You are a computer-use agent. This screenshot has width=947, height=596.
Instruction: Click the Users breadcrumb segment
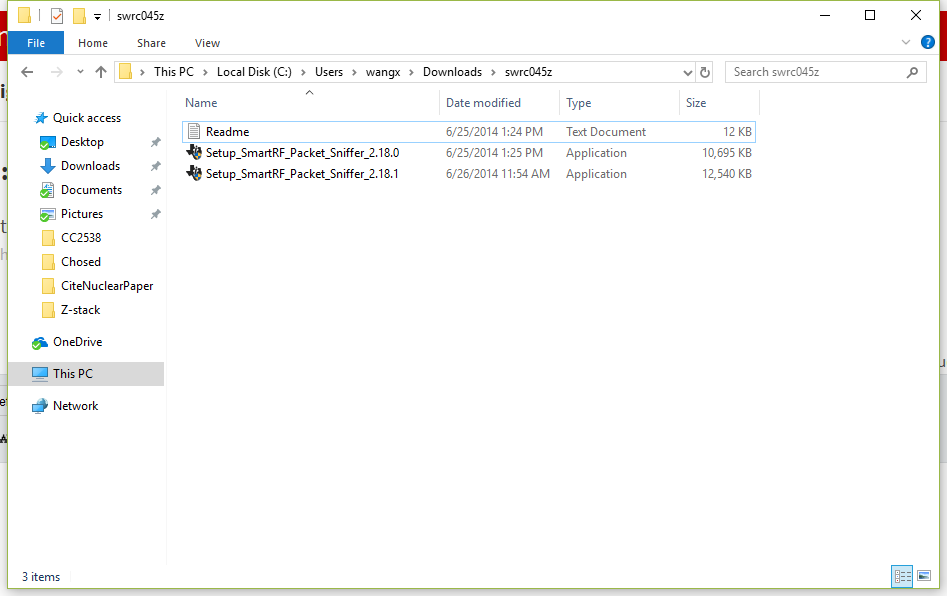coord(329,72)
